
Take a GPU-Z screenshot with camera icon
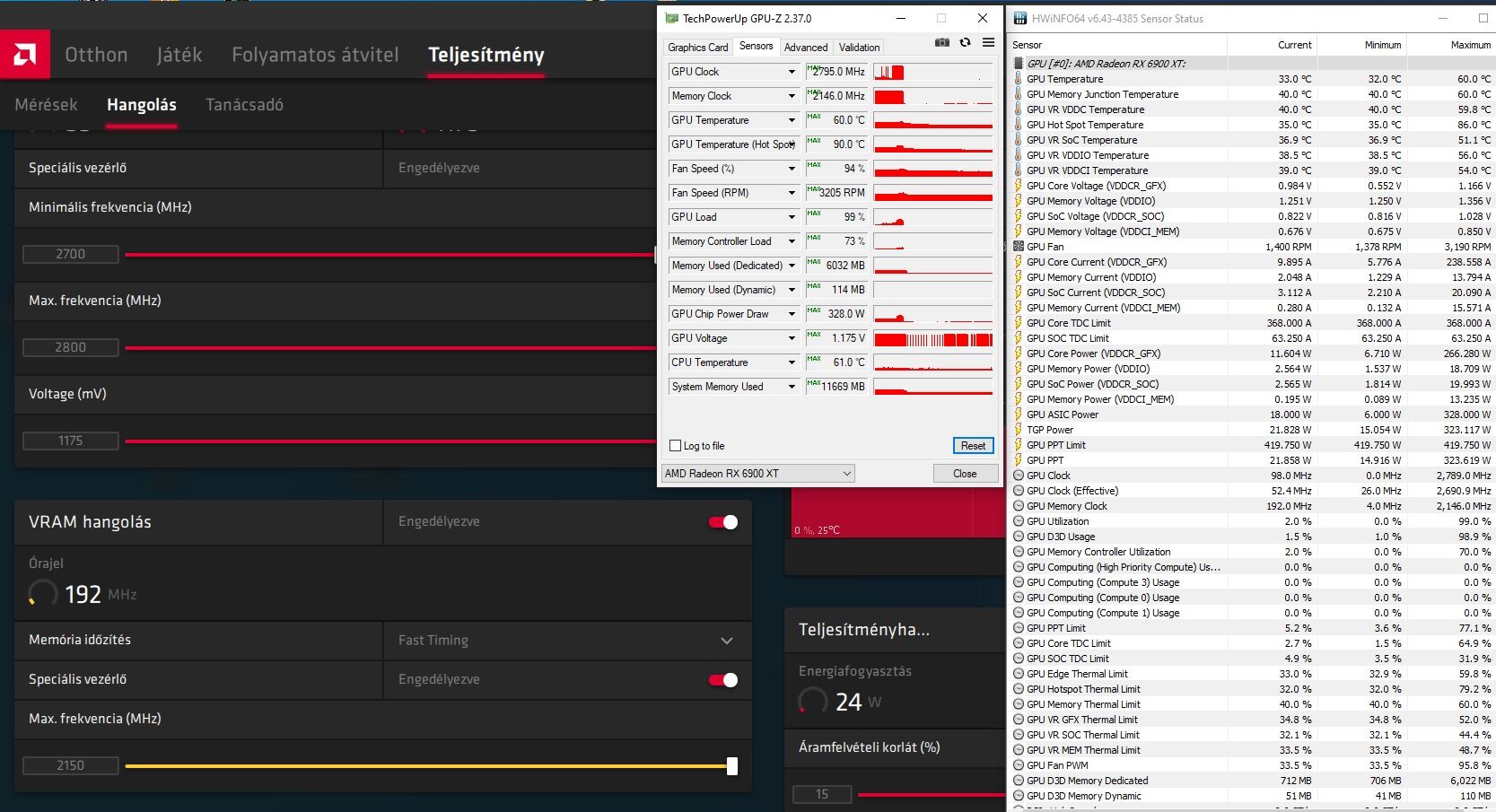pyautogui.click(x=941, y=42)
